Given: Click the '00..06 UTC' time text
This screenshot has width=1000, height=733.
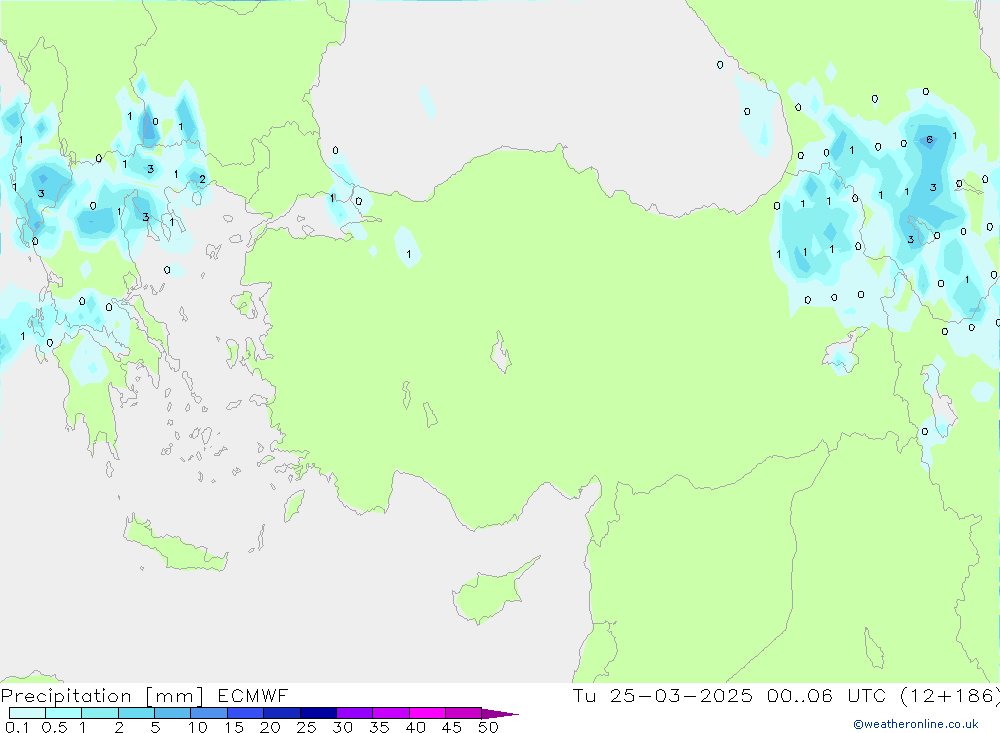Looking at the screenshot, I should tap(826, 695).
